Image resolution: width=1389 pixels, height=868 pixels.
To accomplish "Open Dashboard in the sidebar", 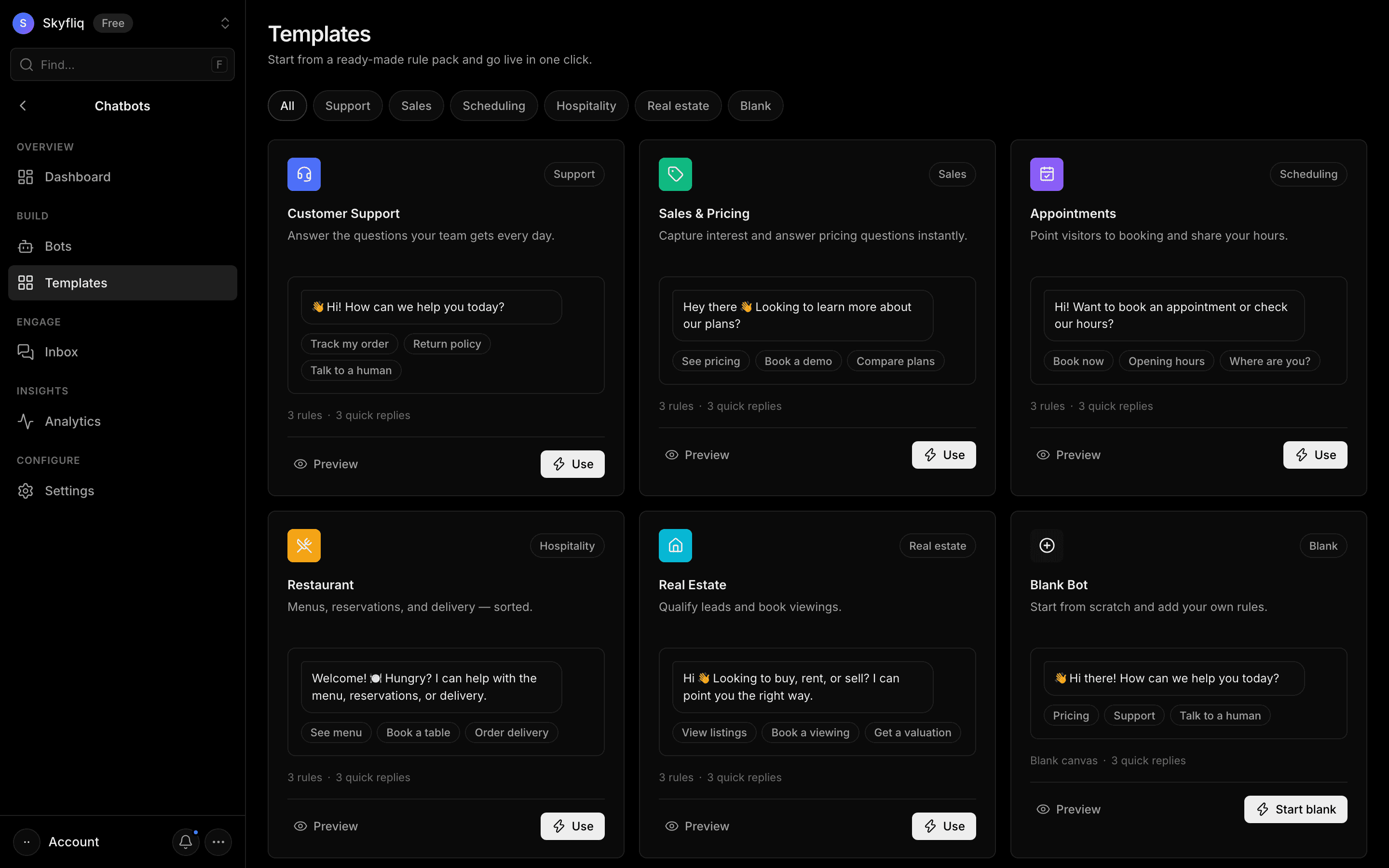I will pos(122,177).
